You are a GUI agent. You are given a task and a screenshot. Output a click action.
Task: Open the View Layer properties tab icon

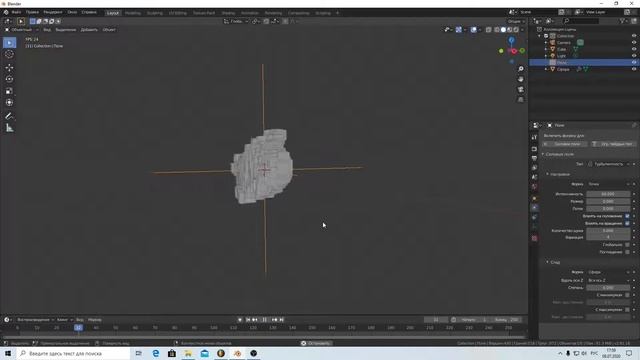click(x=534, y=168)
